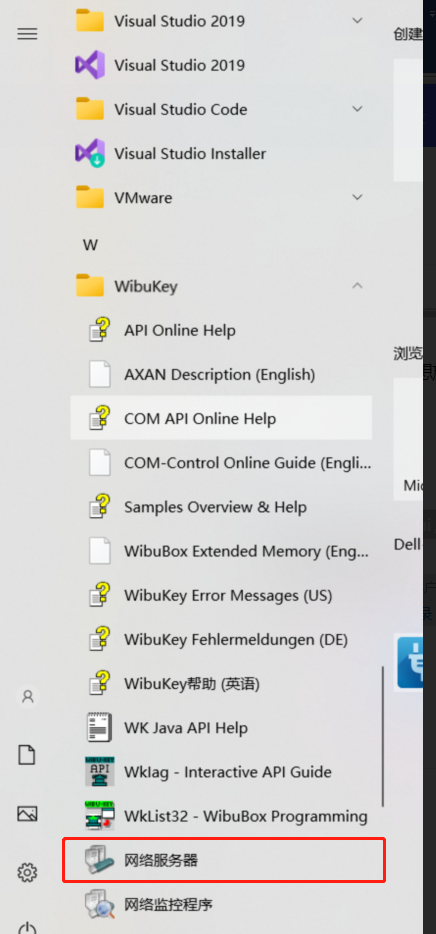Open WK Java API Help icon
The image size is (436, 934).
tap(99, 728)
